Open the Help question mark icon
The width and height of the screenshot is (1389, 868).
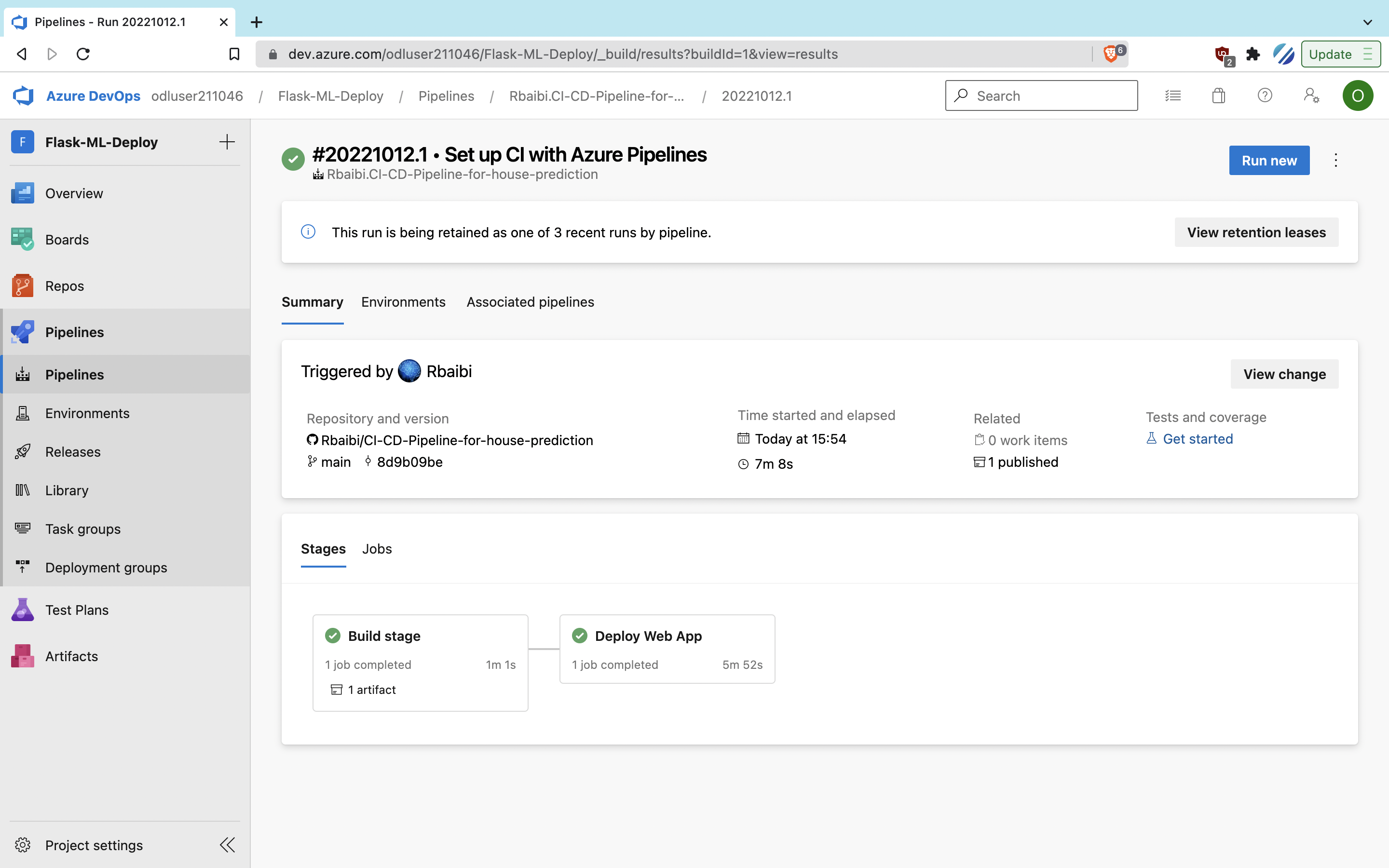point(1265,96)
